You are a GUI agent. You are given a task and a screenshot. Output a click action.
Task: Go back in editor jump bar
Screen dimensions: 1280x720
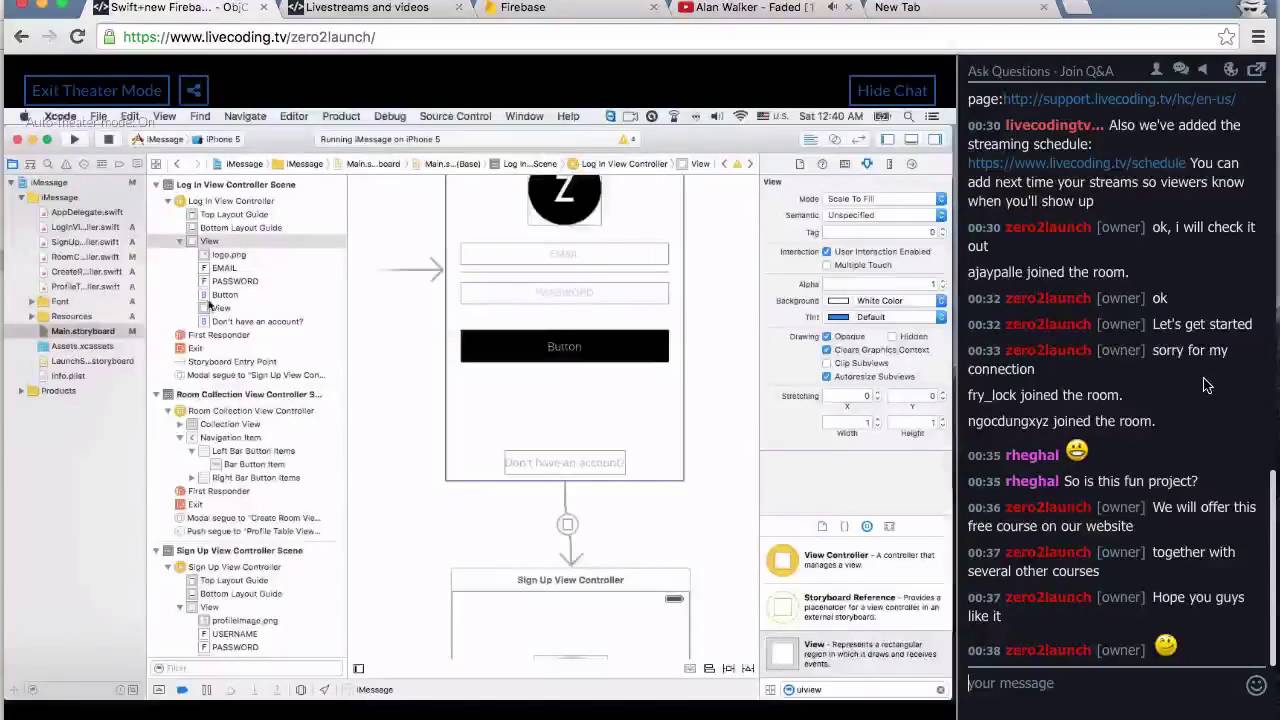click(x=177, y=164)
